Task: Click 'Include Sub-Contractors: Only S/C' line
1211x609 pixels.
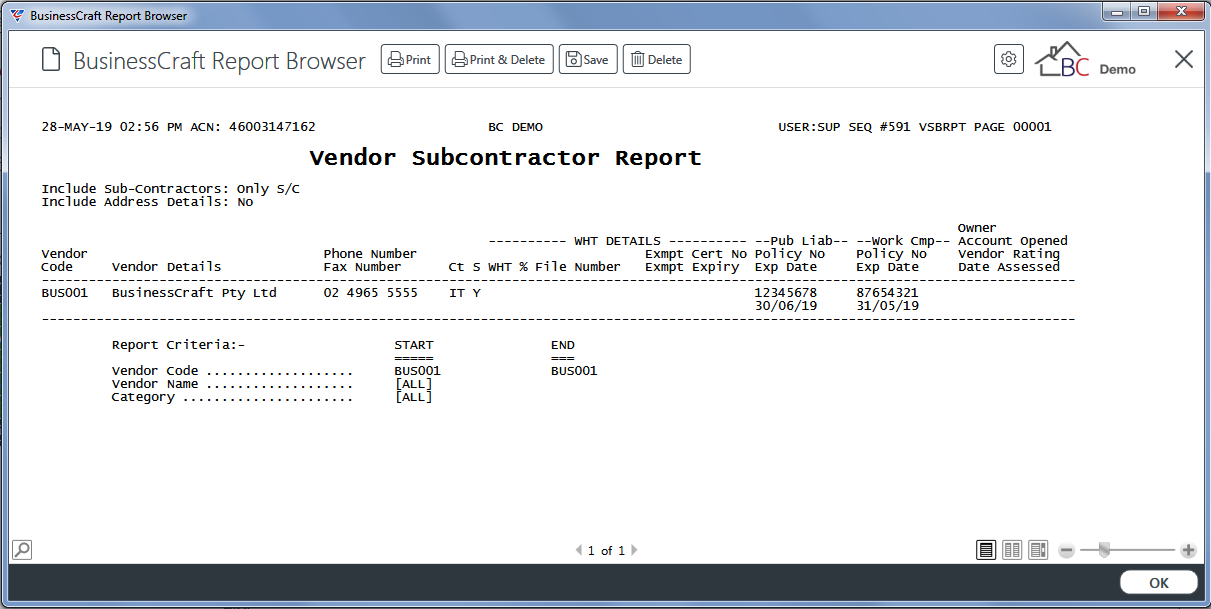Action: tap(170, 189)
